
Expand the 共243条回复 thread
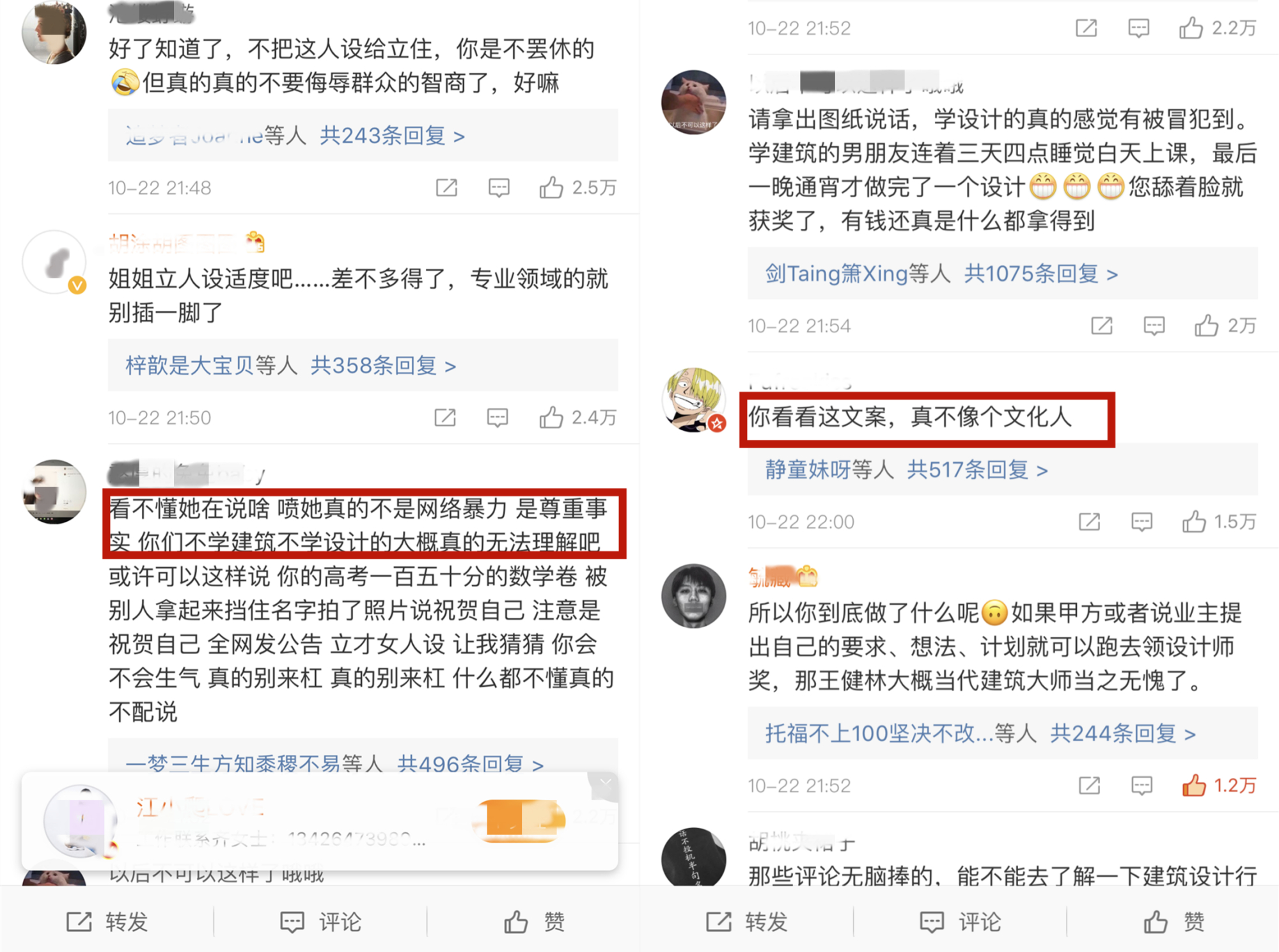pyautogui.click(x=392, y=136)
